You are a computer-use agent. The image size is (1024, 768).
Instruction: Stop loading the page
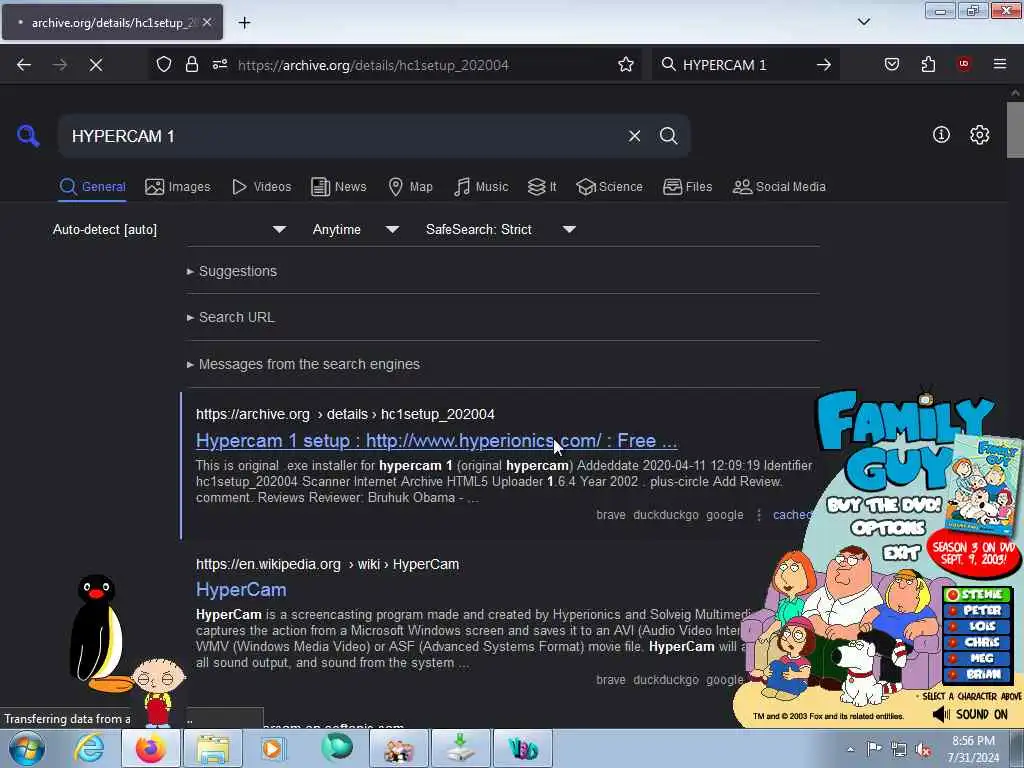point(96,65)
